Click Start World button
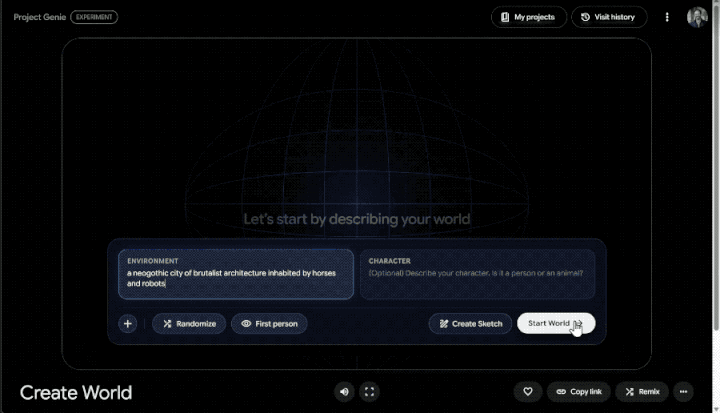This screenshot has width=720, height=413. [x=556, y=323]
